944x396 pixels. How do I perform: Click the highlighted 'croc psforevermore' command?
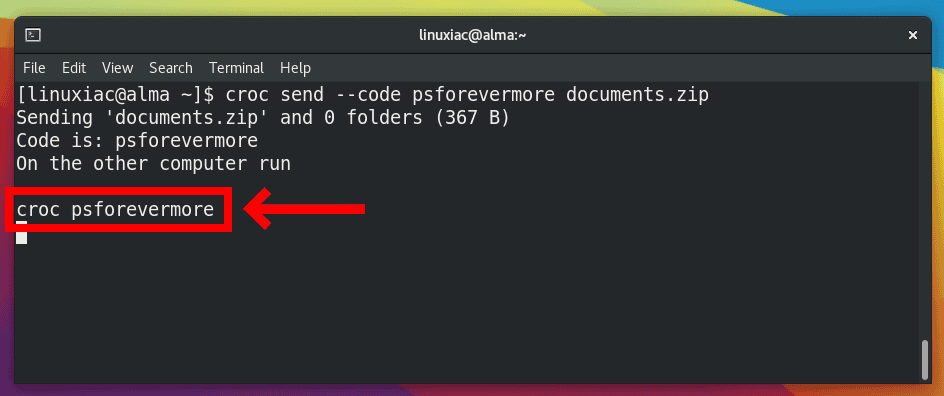click(x=115, y=209)
